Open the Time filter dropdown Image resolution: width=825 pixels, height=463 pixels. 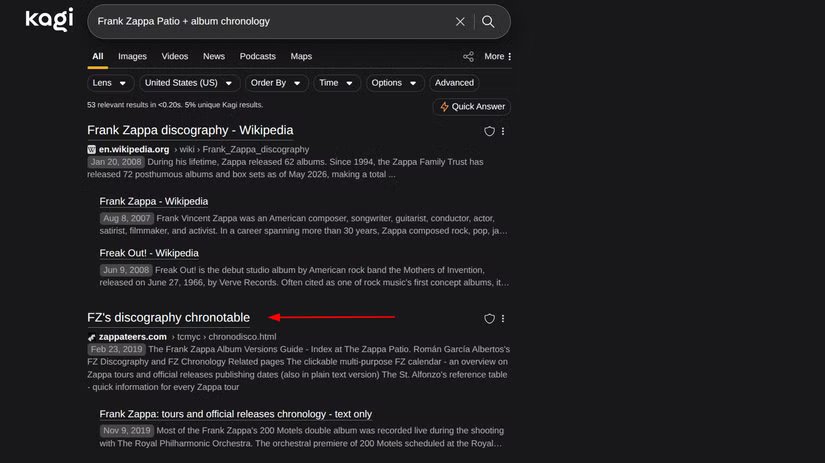coord(336,83)
